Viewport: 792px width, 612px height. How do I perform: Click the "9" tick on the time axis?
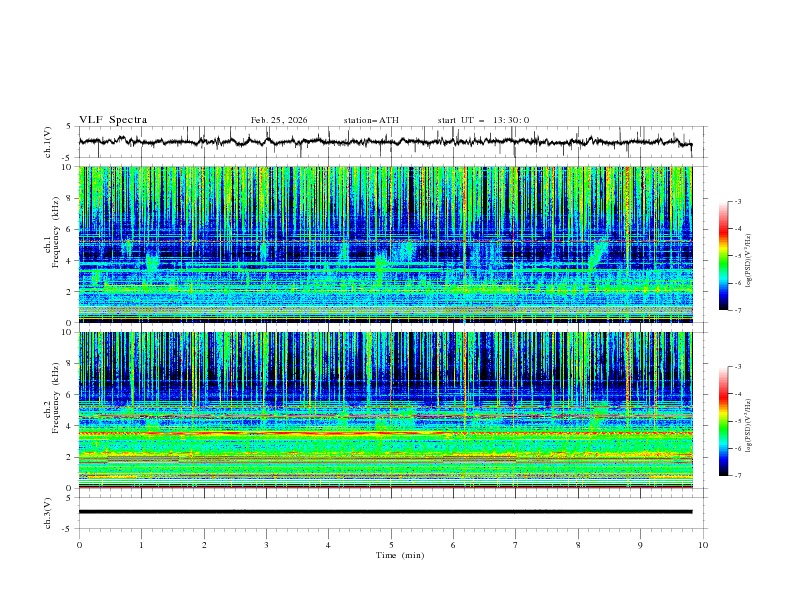[x=640, y=545]
